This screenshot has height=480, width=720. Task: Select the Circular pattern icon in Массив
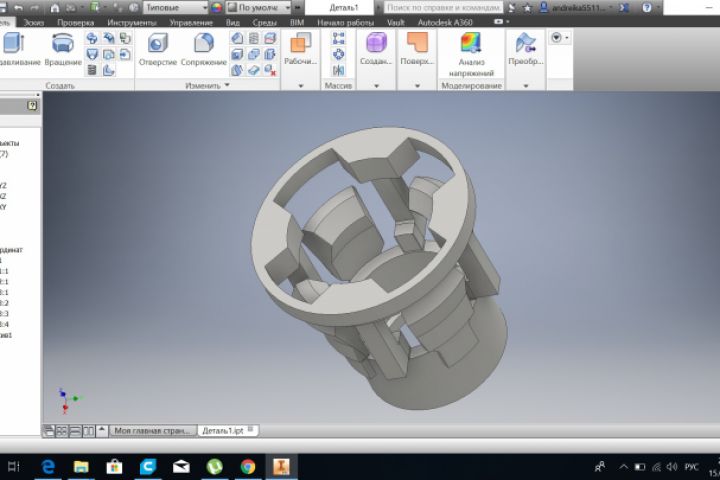[338, 54]
